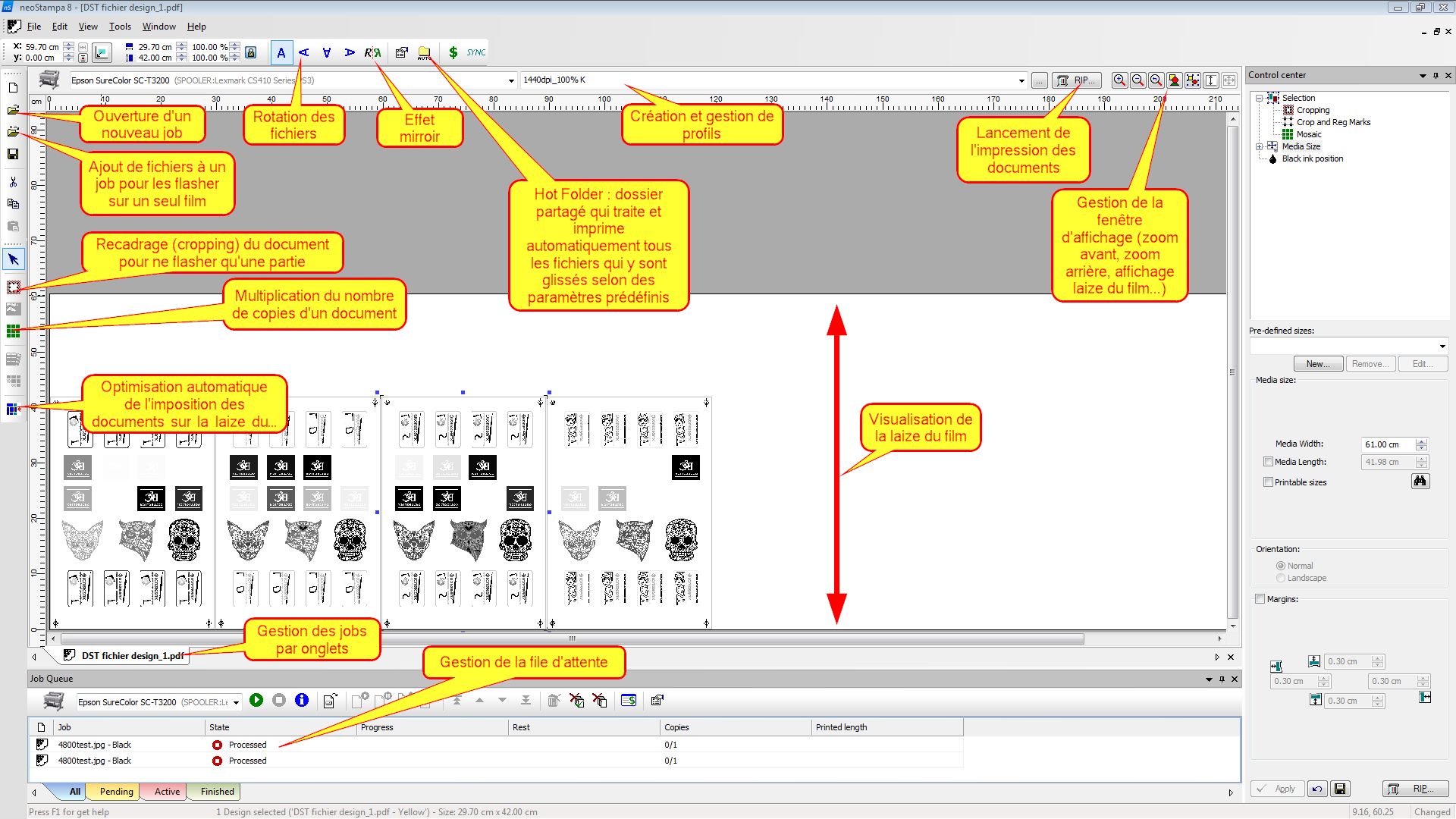
Task: Select the cropping tool in left toolbar
Action: click(13, 287)
